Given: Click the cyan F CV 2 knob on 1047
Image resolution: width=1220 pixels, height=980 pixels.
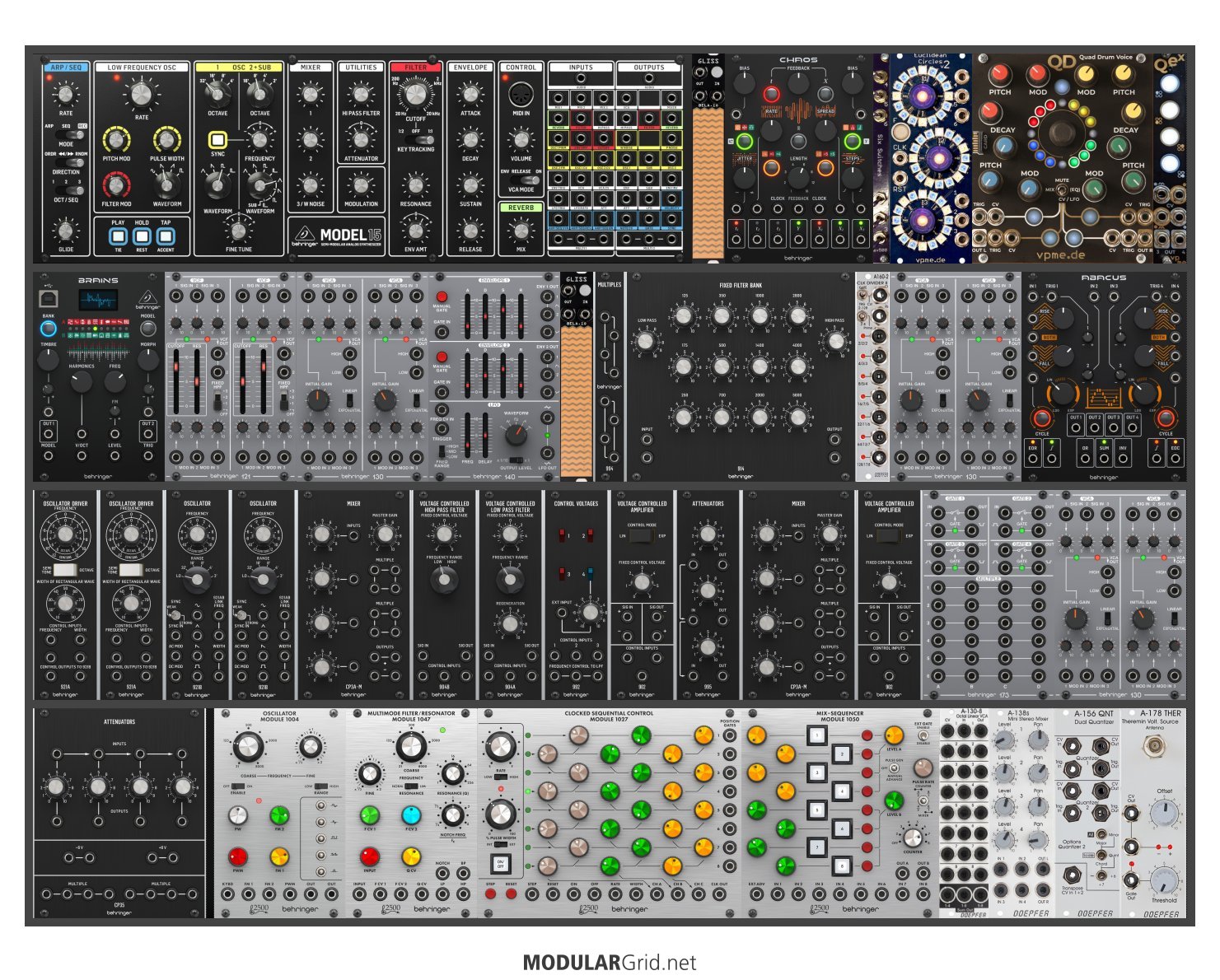Looking at the screenshot, I should tap(410, 815).
